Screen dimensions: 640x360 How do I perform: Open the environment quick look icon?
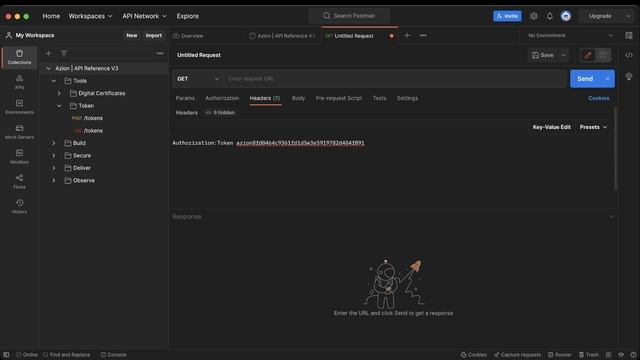pyautogui.click(x=629, y=36)
